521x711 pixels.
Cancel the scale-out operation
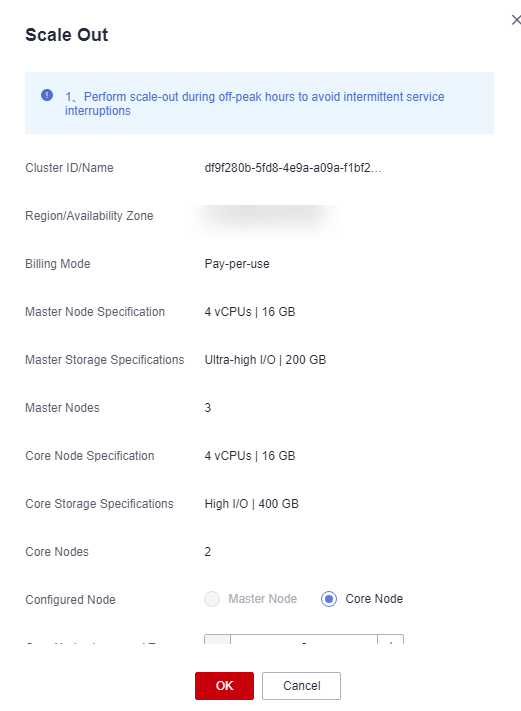[x=301, y=686]
